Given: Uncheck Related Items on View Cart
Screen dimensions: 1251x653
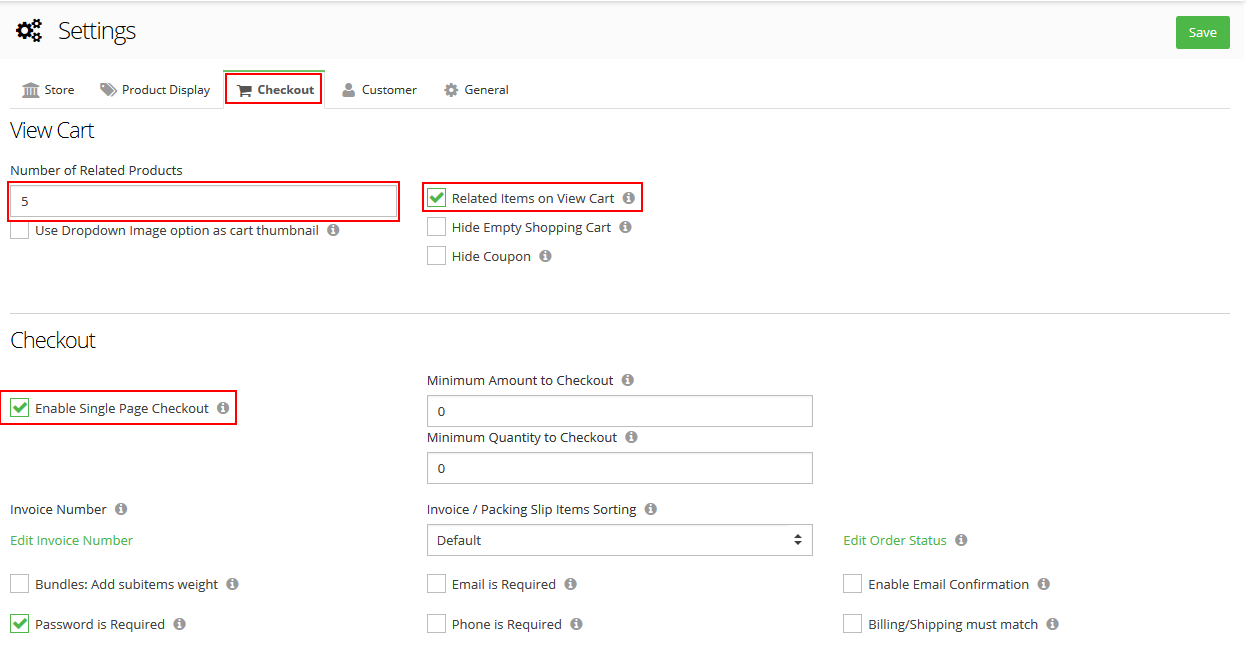Looking at the screenshot, I should click(437, 198).
